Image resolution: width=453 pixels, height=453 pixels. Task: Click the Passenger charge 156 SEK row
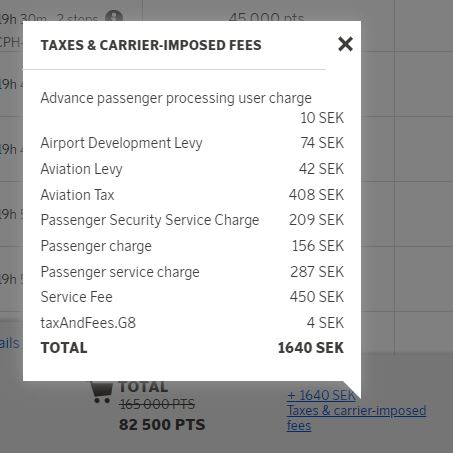click(192, 246)
